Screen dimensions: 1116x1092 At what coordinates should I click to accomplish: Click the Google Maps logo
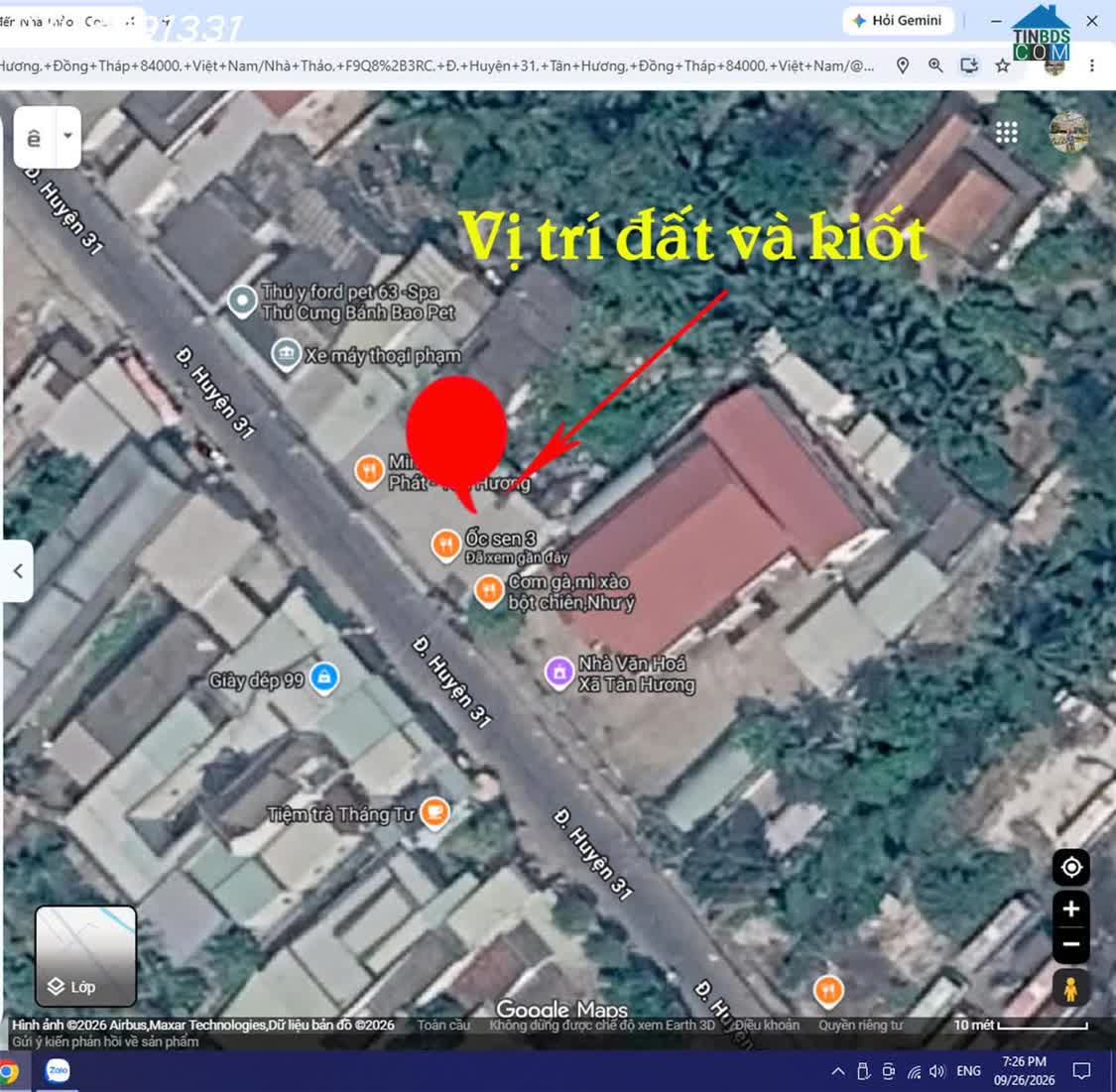561,1009
